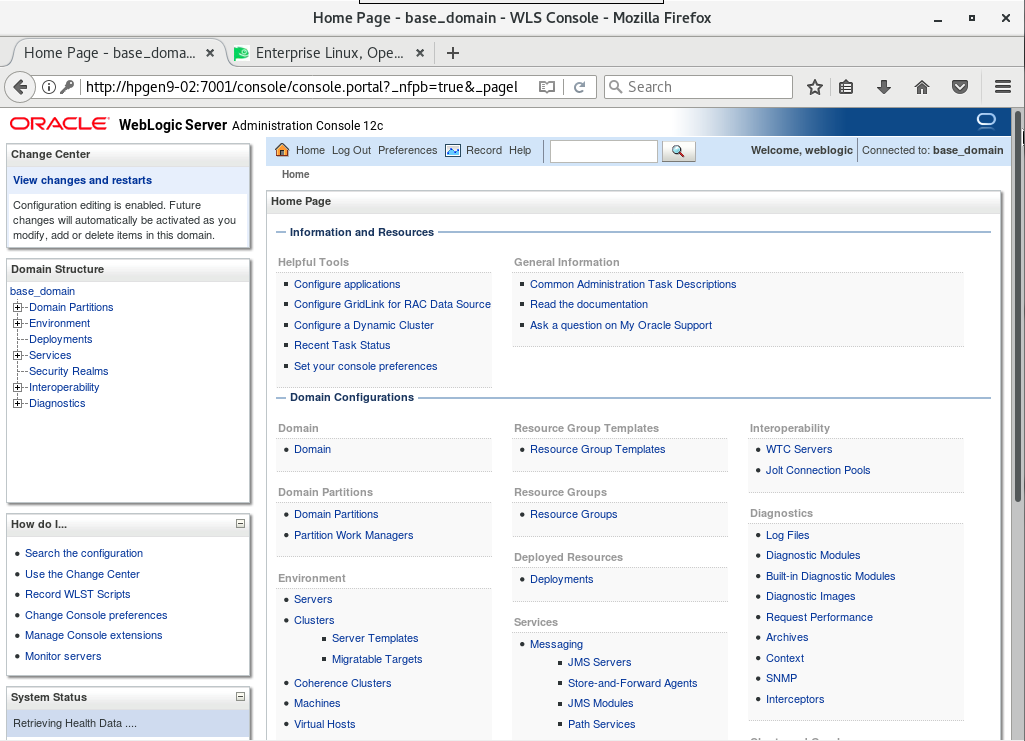Collapse the How do I panel

[240, 523]
